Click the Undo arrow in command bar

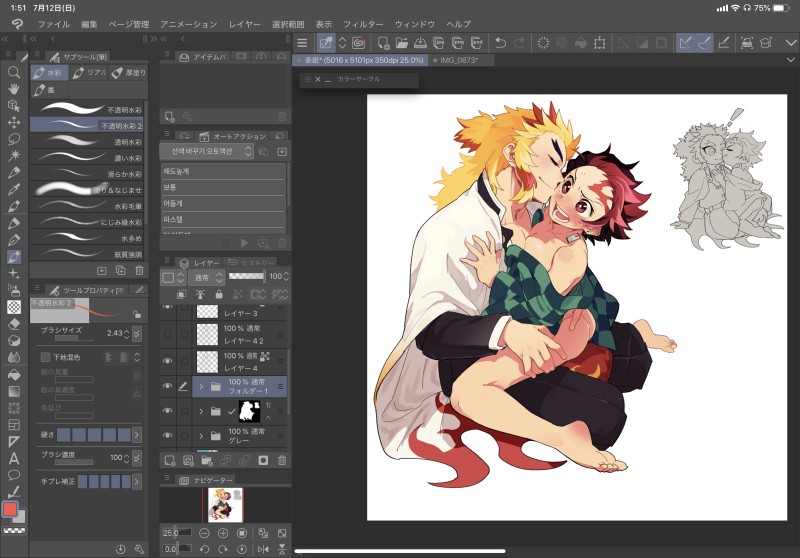click(501, 42)
